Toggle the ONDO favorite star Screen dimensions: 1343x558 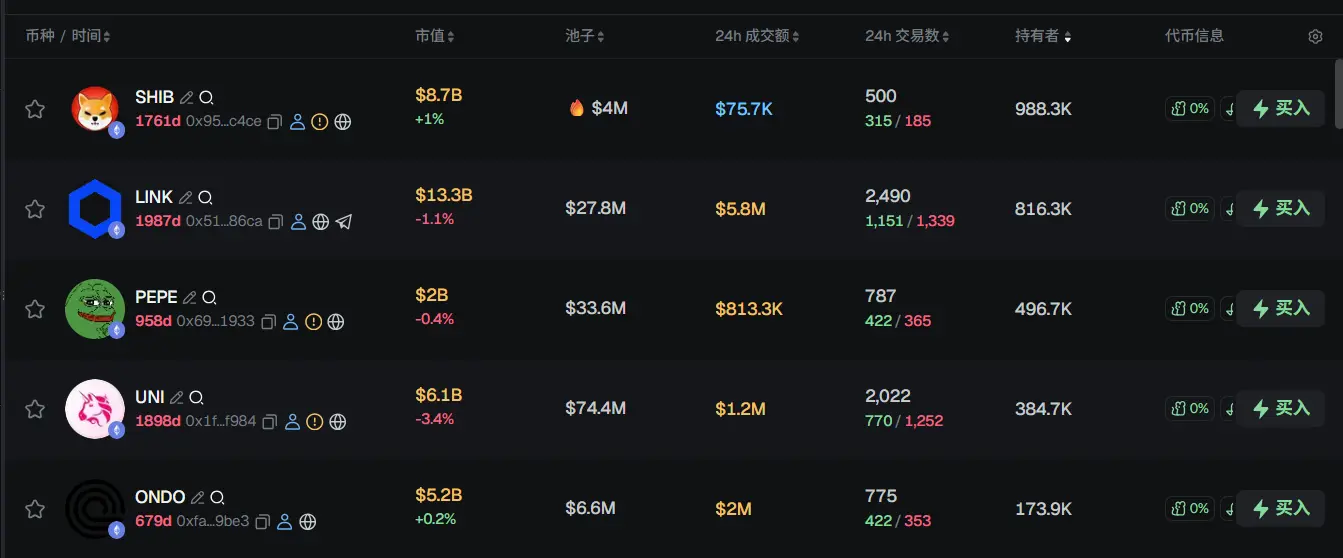[x=35, y=509]
